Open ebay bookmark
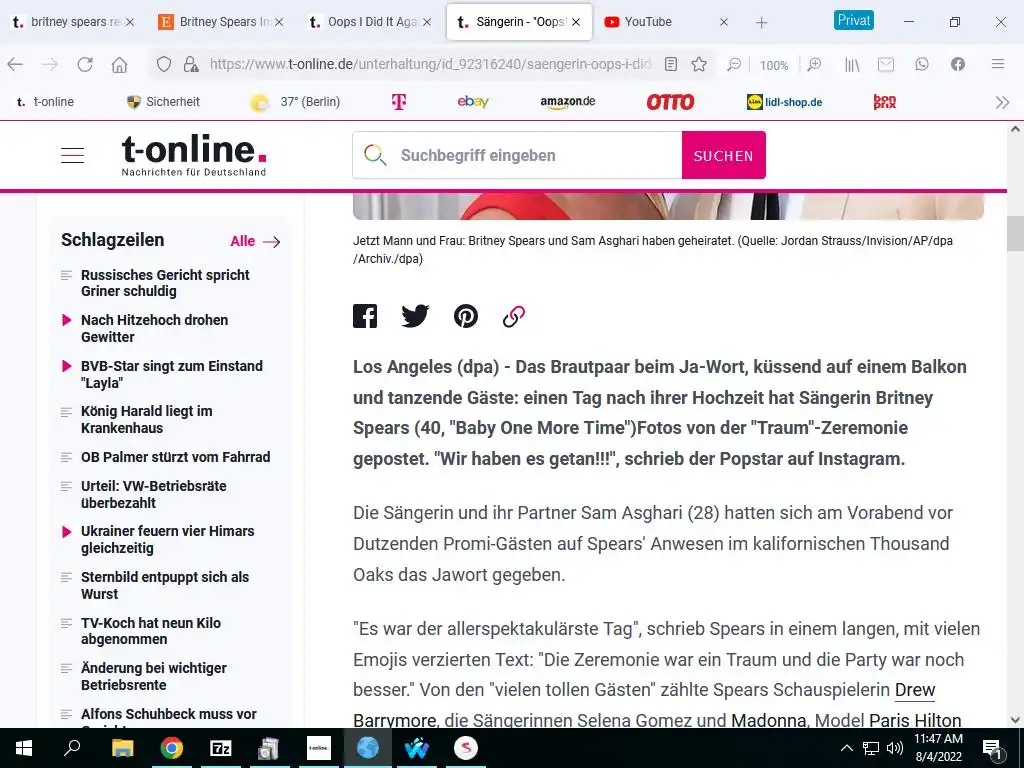Viewport: 1024px width, 768px height. (x=473, y=102)
